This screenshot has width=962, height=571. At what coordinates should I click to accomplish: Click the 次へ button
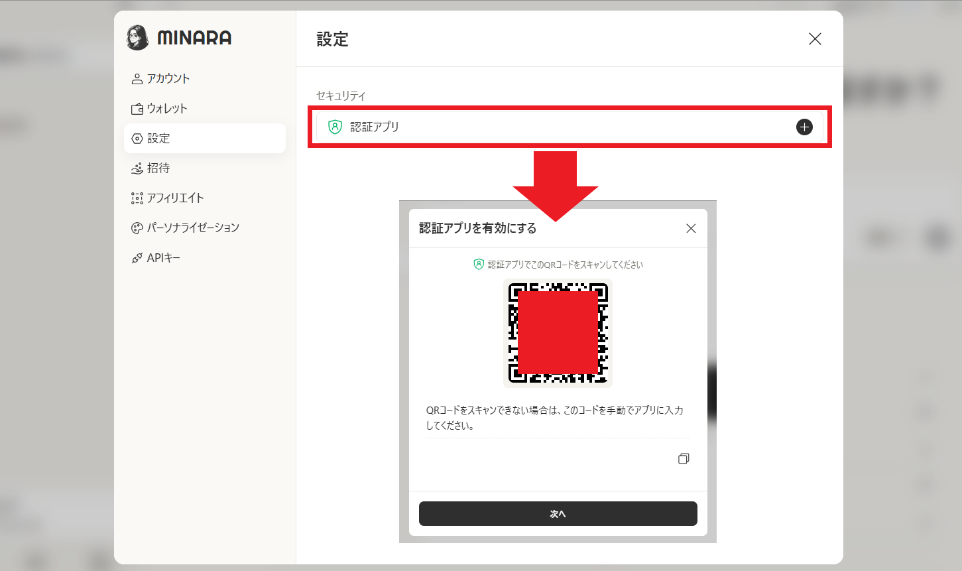tap(558, 513)
